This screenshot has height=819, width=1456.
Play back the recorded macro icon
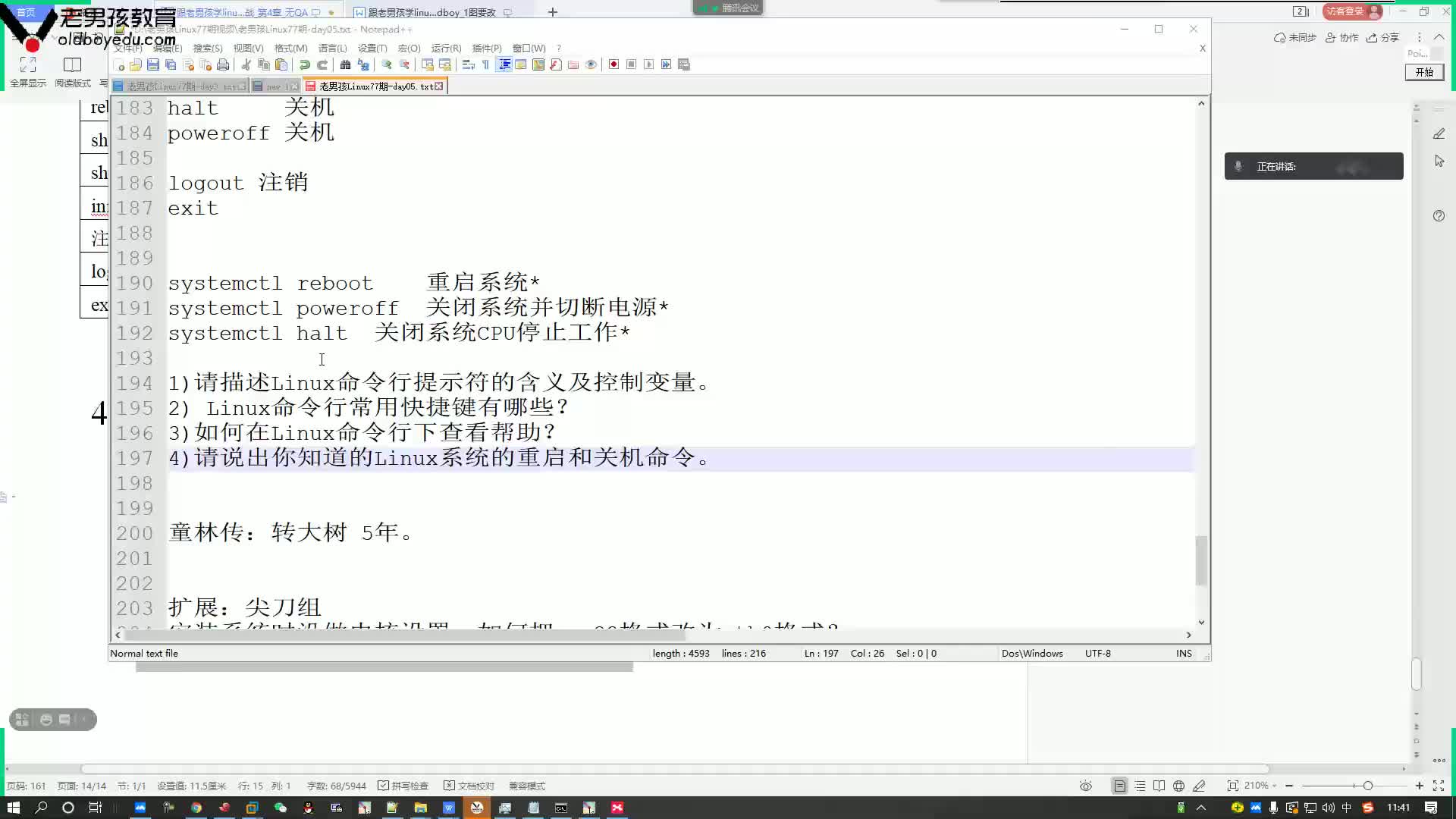(648, 64)
